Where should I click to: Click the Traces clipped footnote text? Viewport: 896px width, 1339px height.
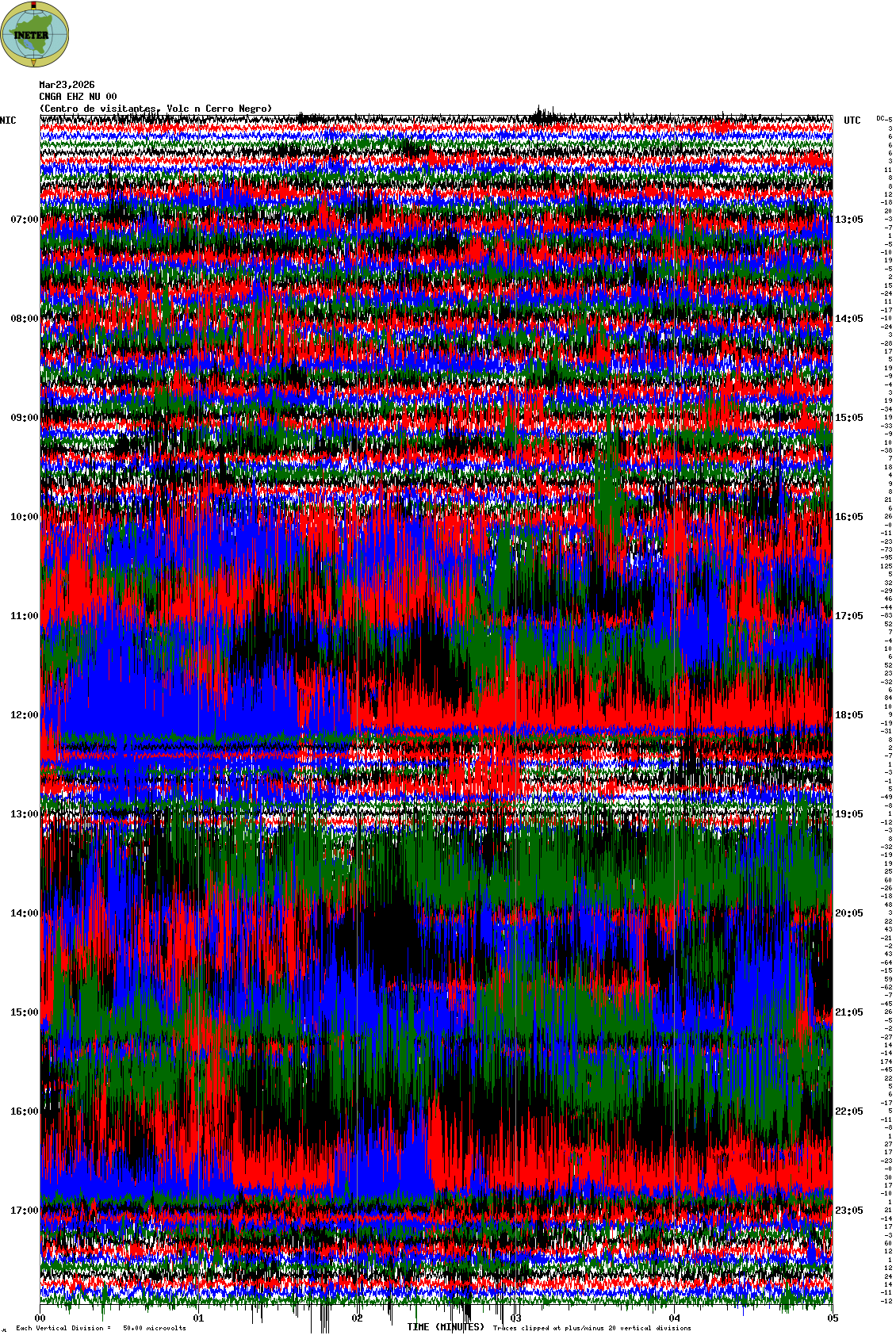coord(592,1328)
